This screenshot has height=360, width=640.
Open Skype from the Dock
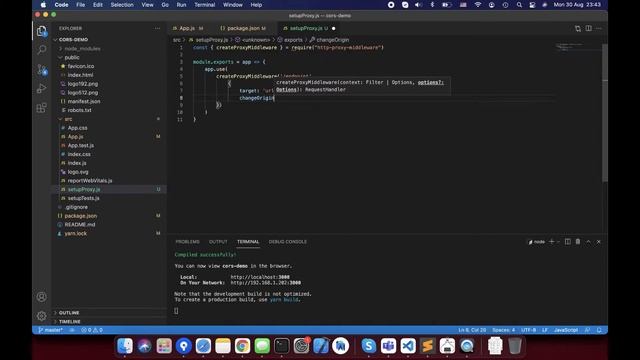click(x=369, y=346)
